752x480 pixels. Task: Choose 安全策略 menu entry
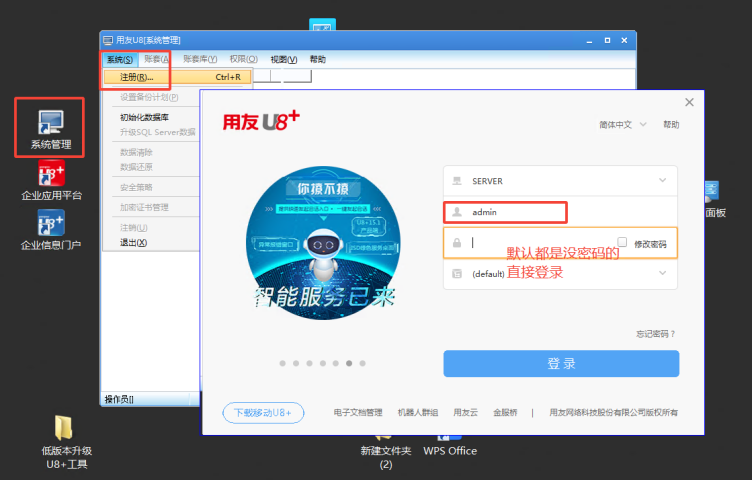coord(136,187)
